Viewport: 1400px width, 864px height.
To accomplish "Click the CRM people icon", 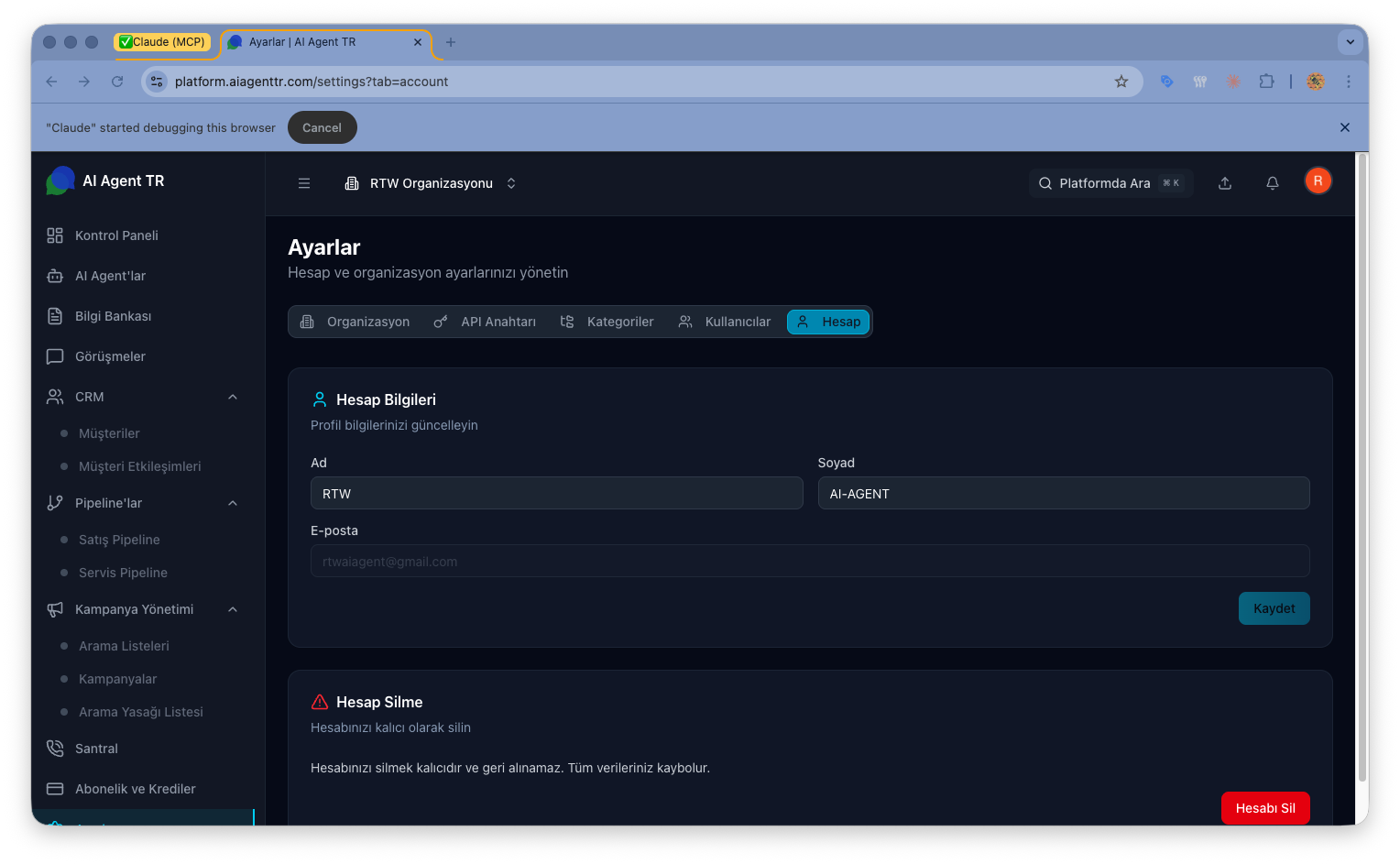I will pos(55,397).
